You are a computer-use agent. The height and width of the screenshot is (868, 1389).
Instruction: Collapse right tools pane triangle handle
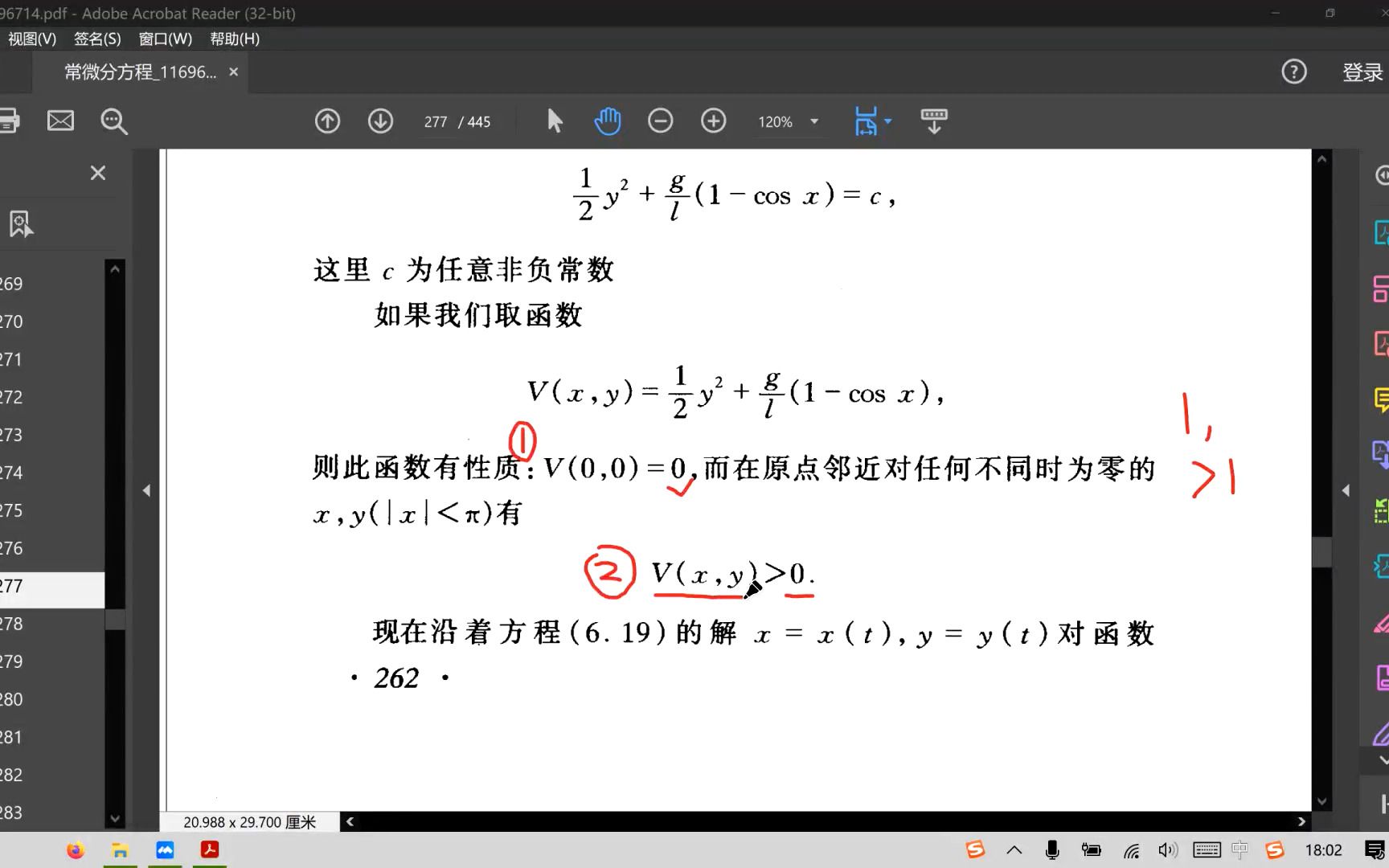(x=1346, y=490)
